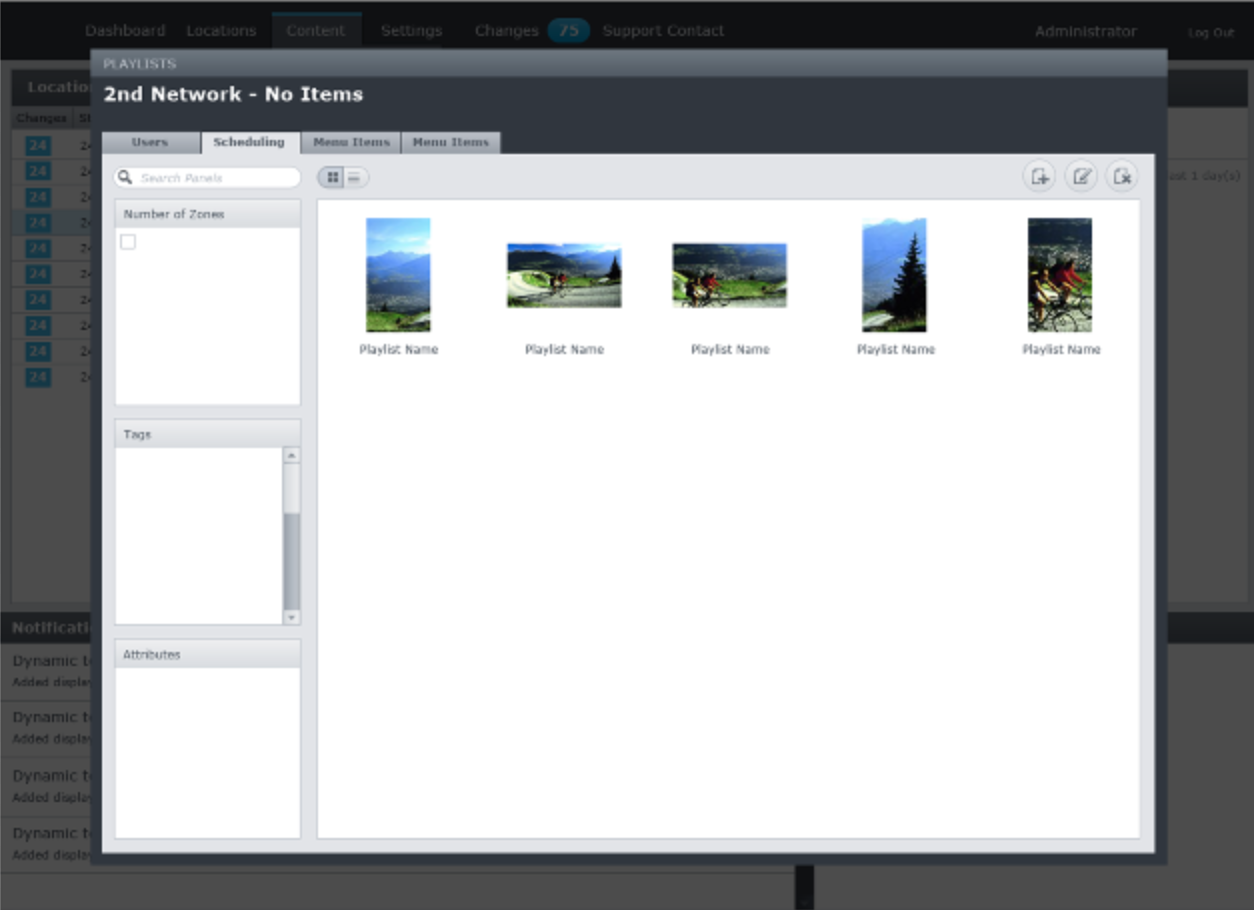The width and height of the screenshot is (1254, 910).
Task: Select the landscape close-up cyclists playlist thumbnail
Action: (730, 275)
